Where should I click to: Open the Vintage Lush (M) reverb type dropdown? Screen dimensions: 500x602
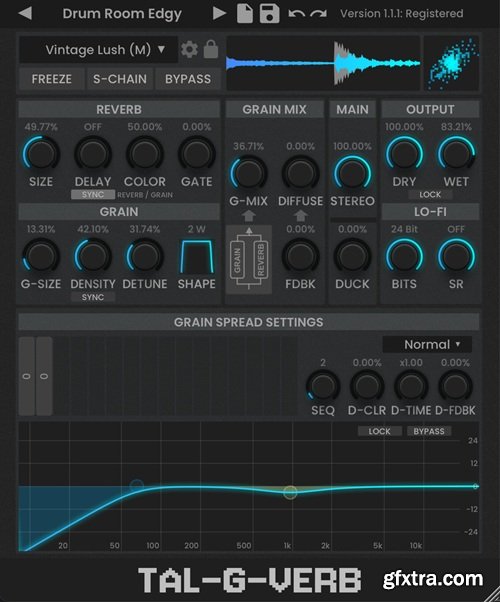click(x=99, y=50)
